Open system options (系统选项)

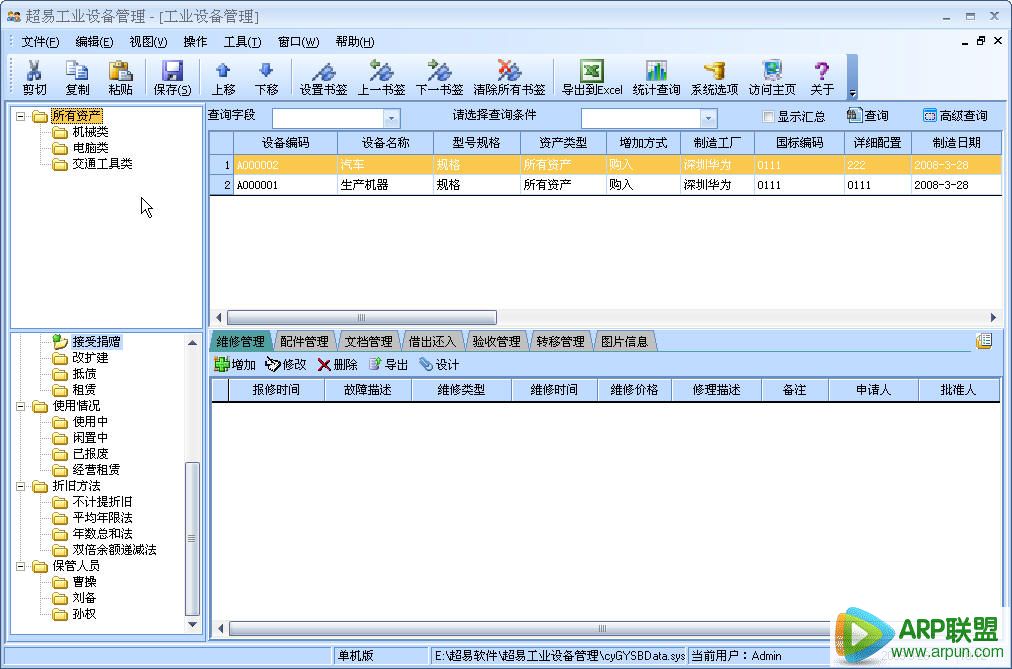pos(713,76)
